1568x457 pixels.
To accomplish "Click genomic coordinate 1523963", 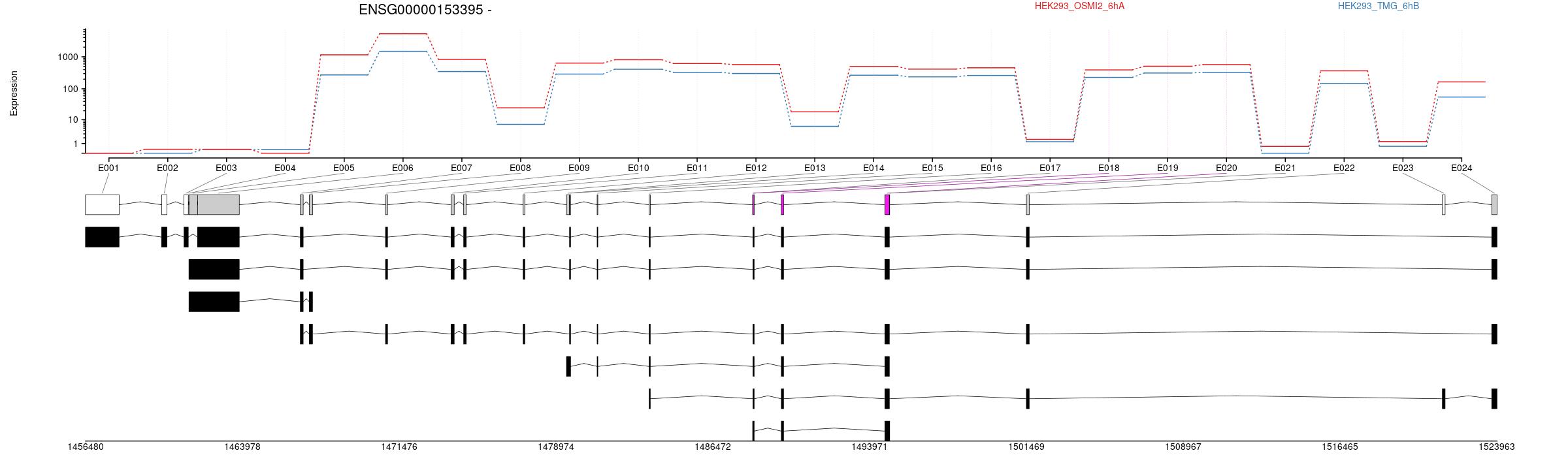I will (1497, 447).
